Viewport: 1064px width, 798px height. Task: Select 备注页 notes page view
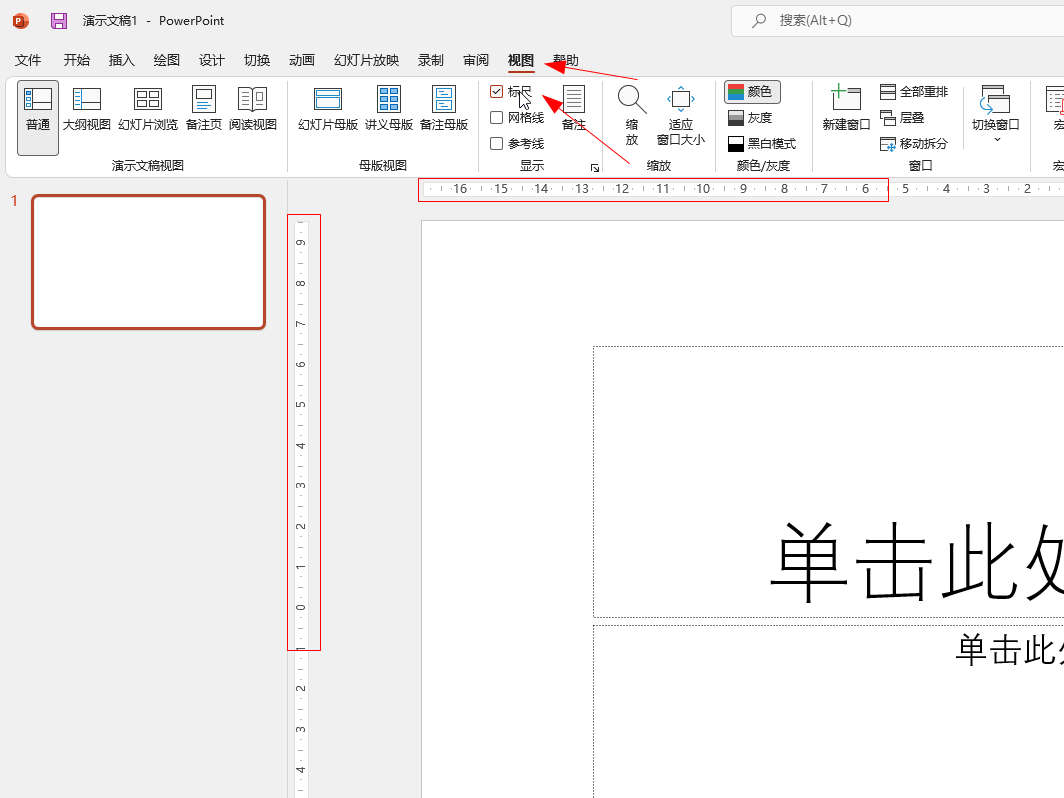tap(204, 108)
